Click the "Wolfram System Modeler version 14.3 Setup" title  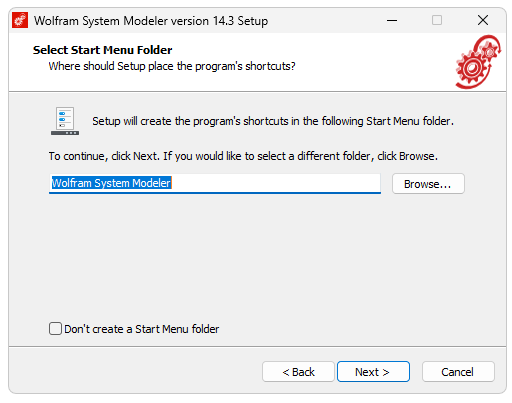pyautogui.click(x=151, y=21)
